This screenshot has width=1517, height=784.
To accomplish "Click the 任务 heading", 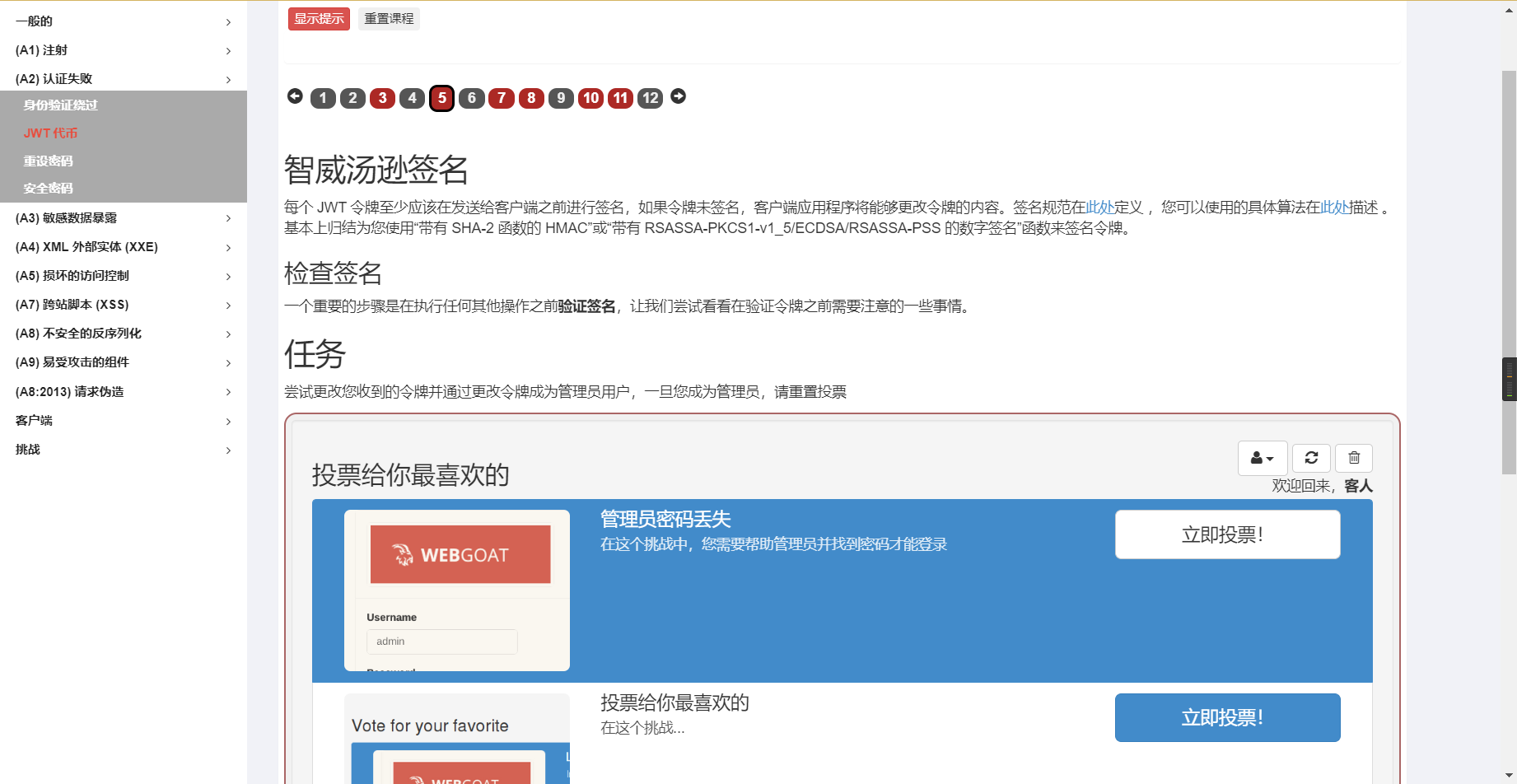I will [x=315, y=355].
